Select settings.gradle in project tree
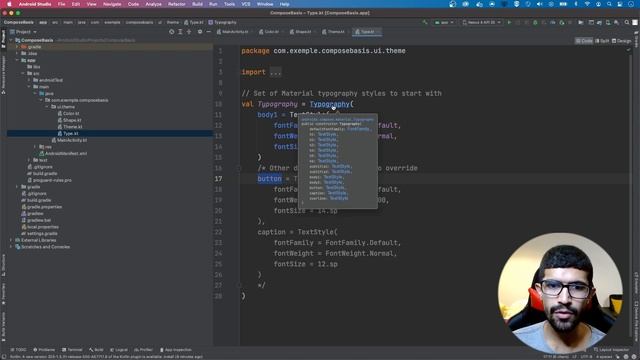The image size is (640, 360). click(39, 233)
